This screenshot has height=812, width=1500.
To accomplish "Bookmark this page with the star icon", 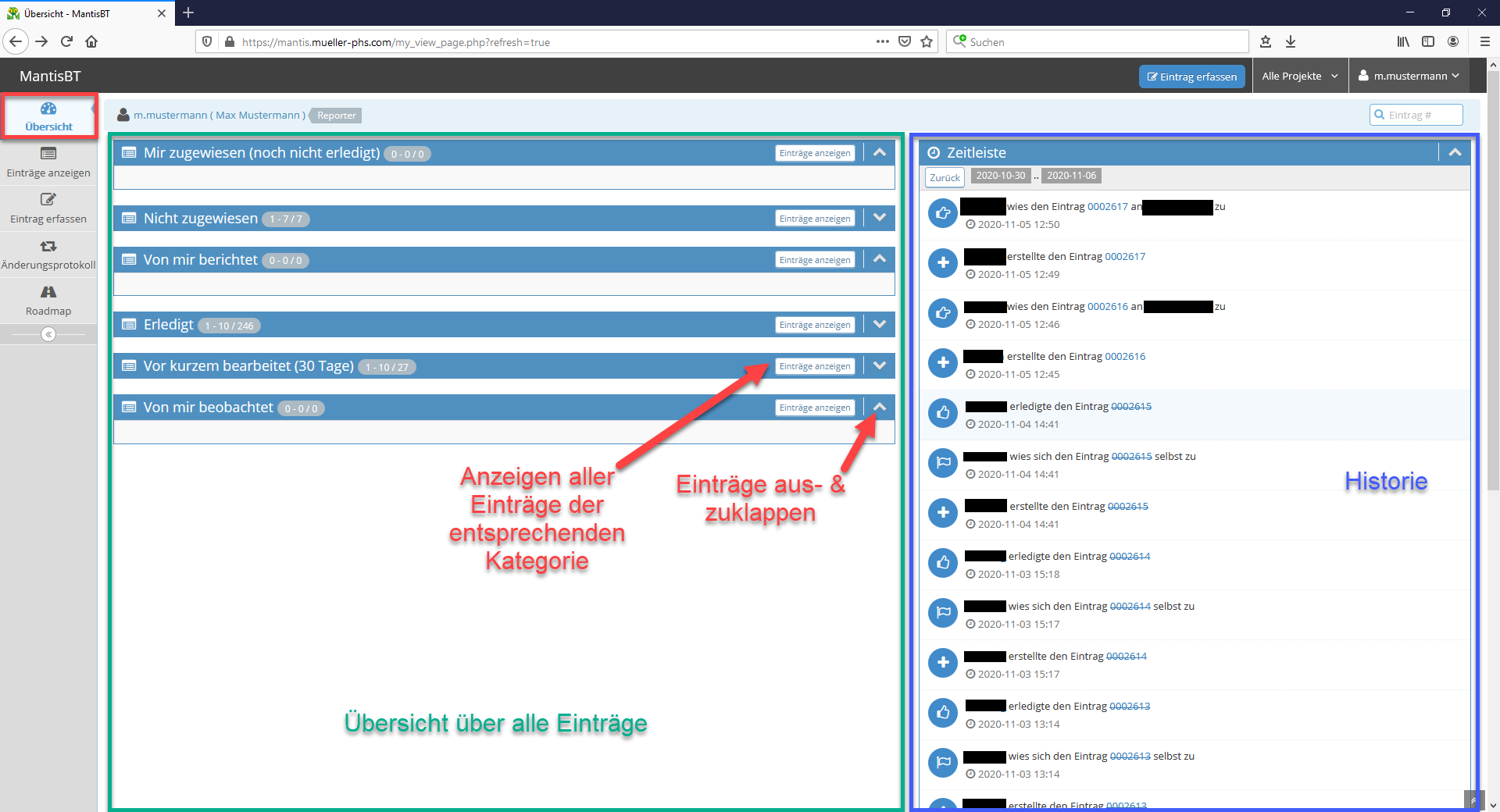I will click(927, 42).
